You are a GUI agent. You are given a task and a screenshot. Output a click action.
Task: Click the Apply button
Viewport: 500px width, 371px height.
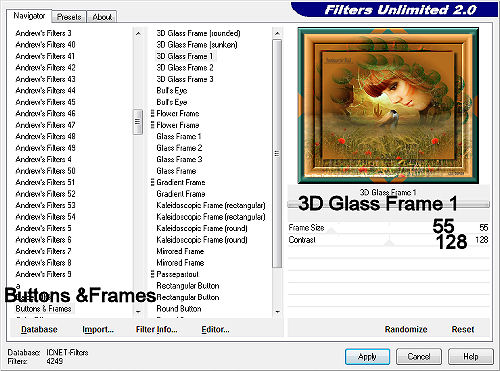point(367,357)
